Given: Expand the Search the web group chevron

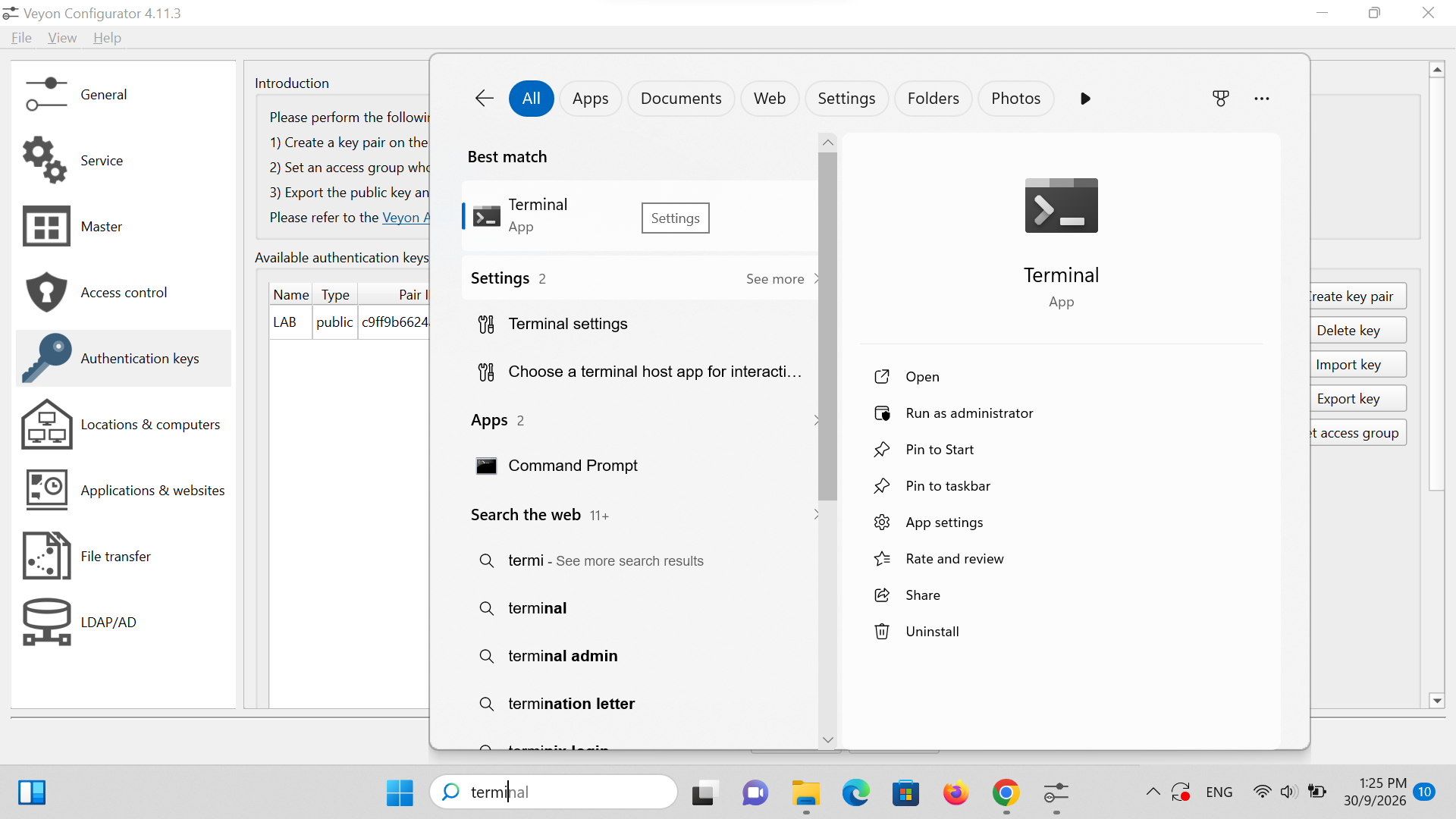Looking at the screenshot, I should point(816,515).
